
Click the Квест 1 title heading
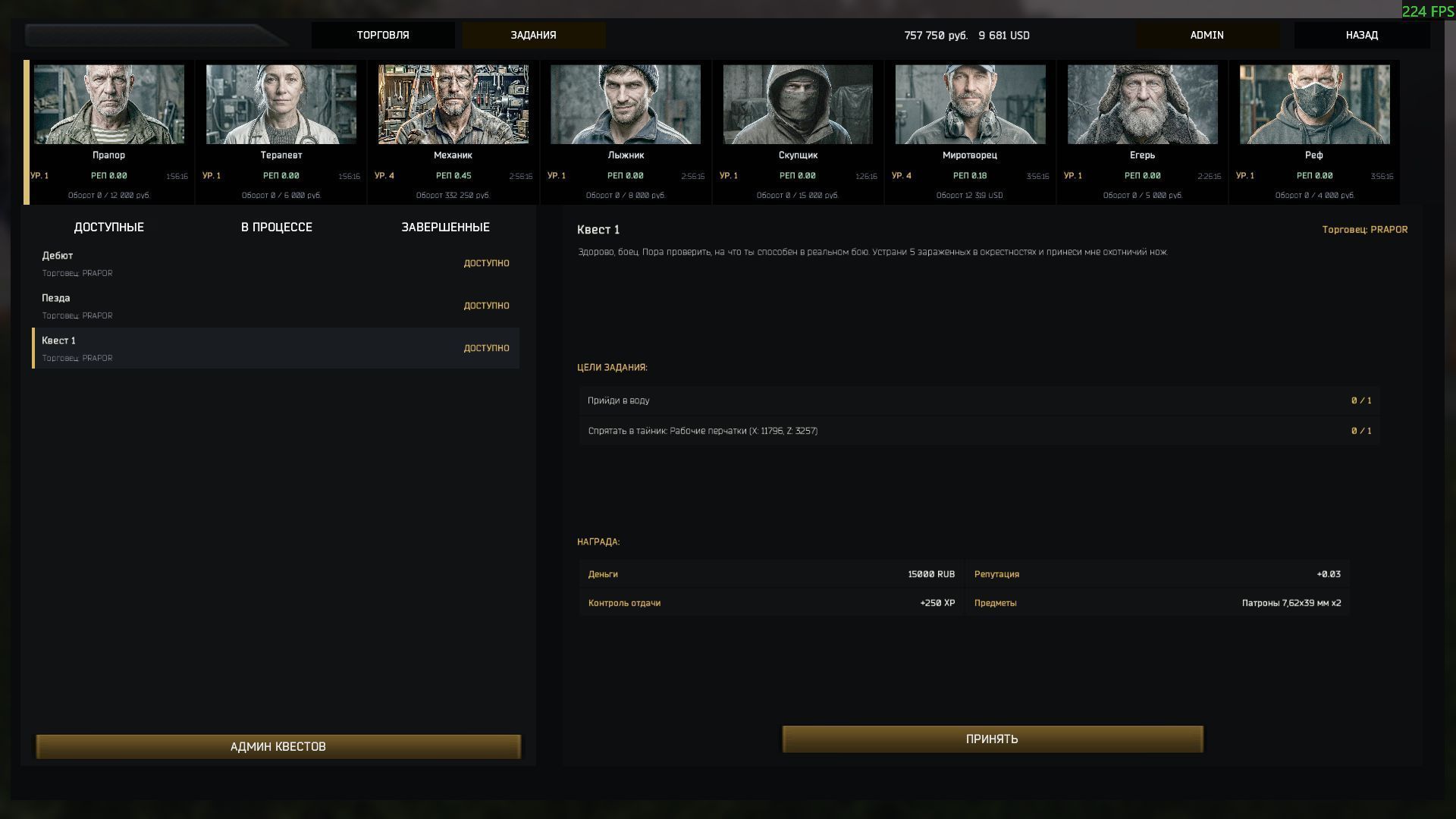click(598, 230)
